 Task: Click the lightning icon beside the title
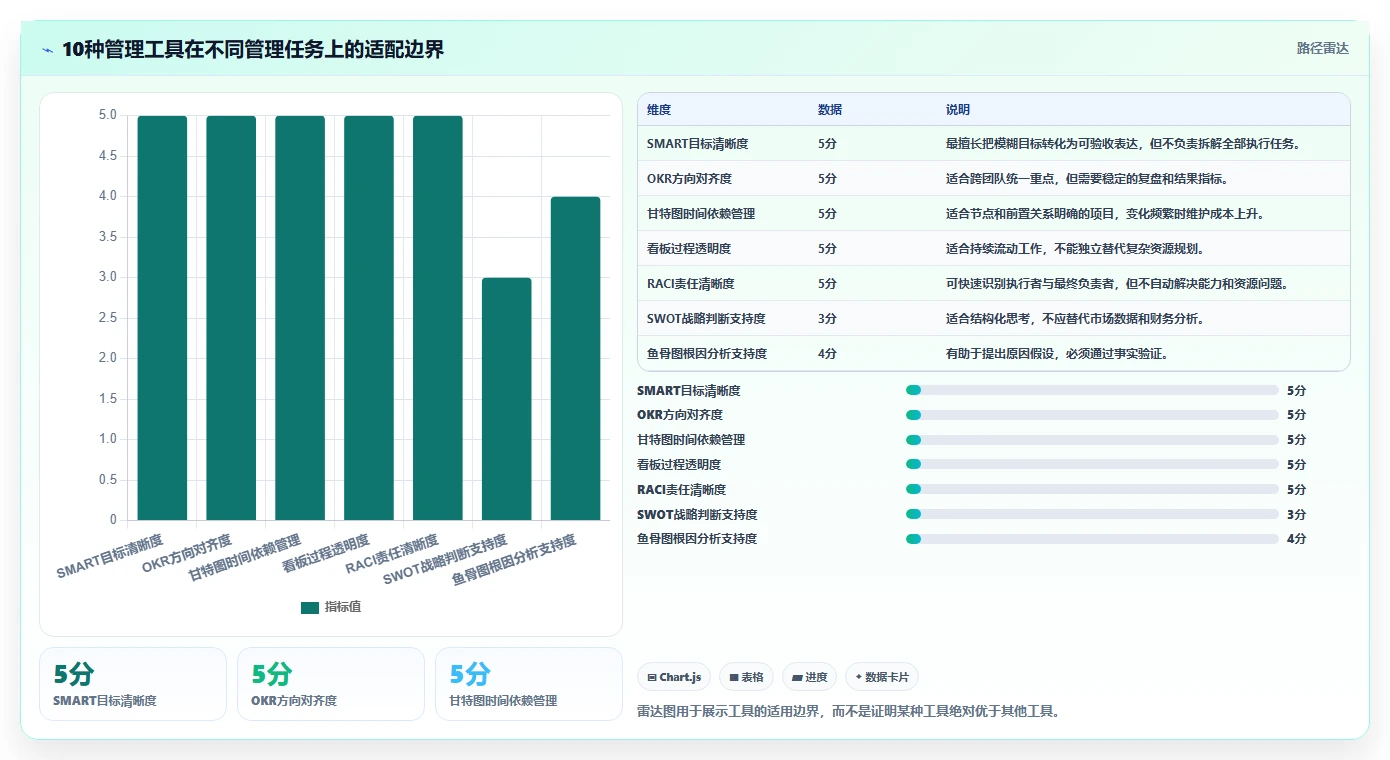(48, 50)
